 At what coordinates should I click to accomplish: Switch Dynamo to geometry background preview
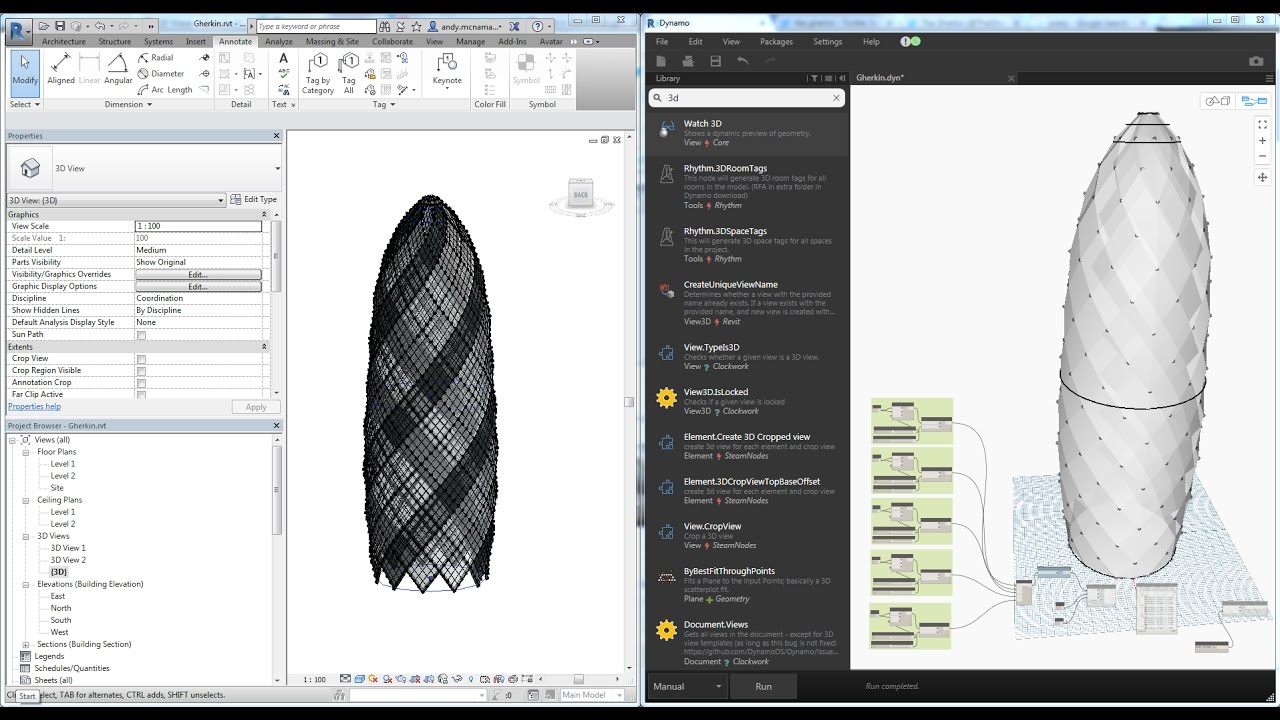(x=1218, y=101)
